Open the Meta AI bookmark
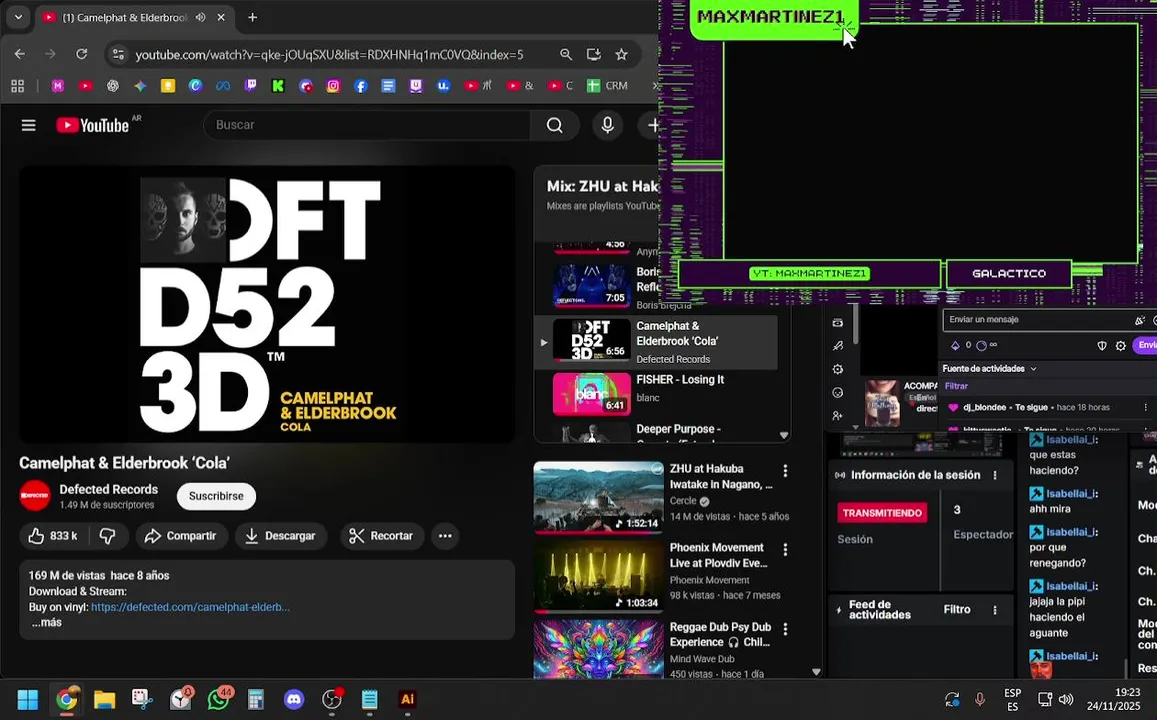Screen dimensions: 1157x720 coord(223,86)
